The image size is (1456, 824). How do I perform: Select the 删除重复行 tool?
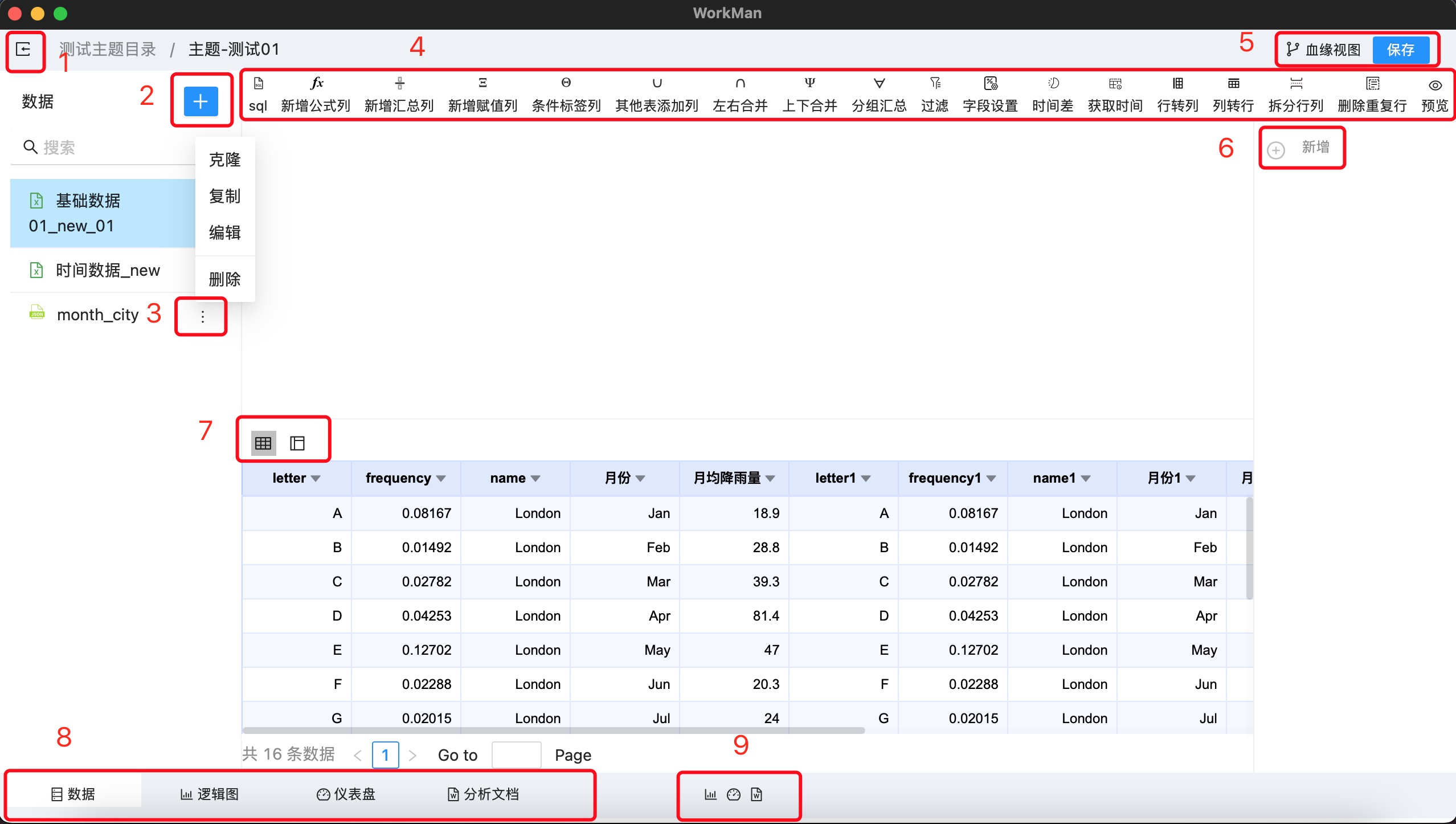pyautogui.click(x=1372, y=96)
